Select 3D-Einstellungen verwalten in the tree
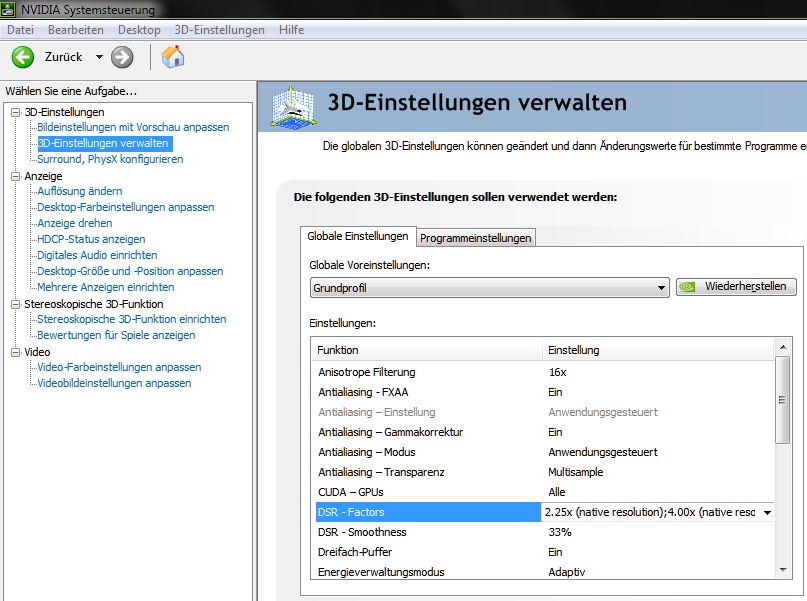 (104, 143)
